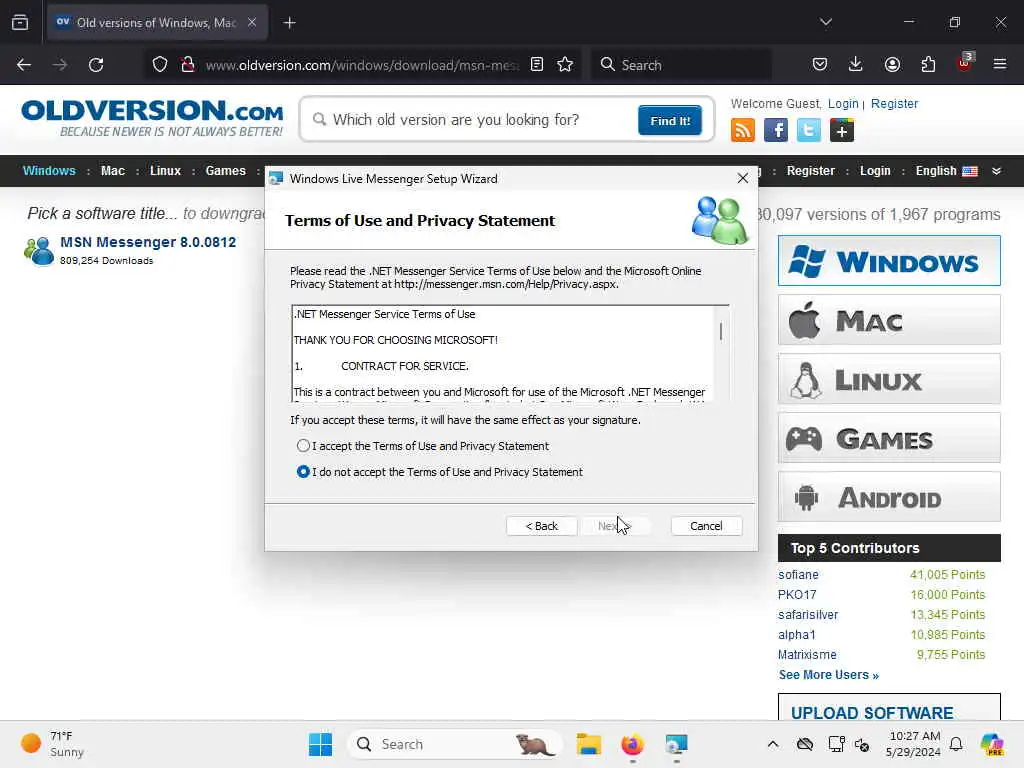Open the Android category banner
This screenshot has width=1024, height=768.
click(x=889, y=496)
